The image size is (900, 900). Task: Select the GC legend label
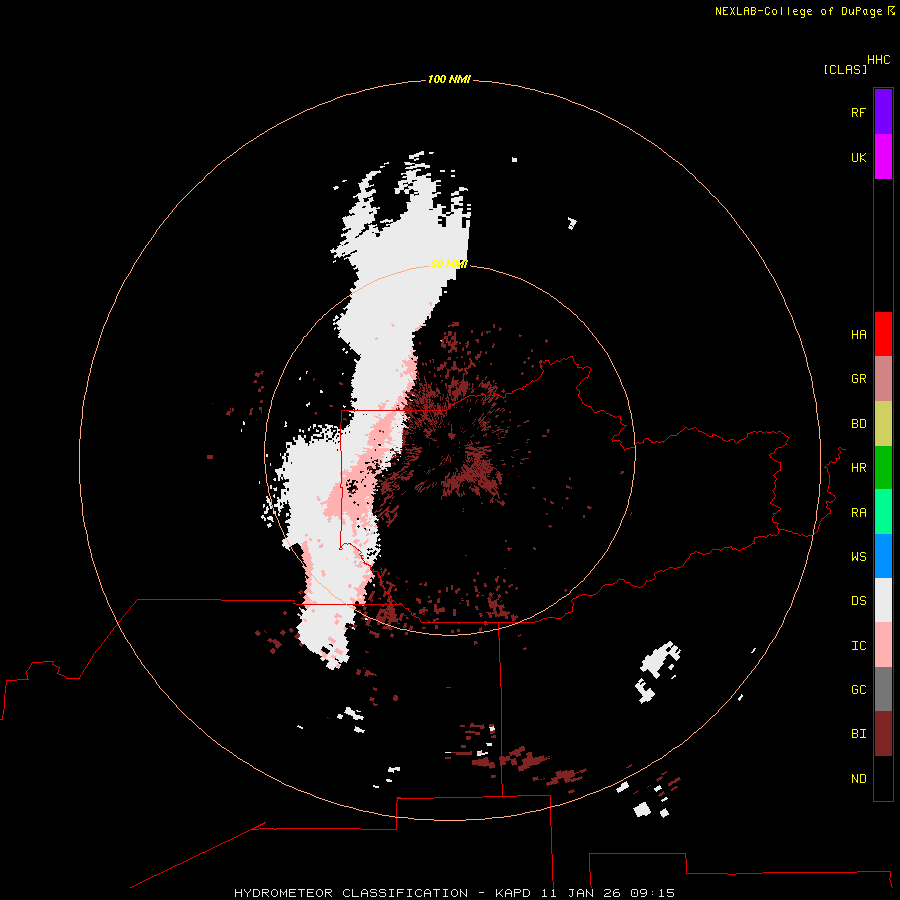[x=858, y=690]
